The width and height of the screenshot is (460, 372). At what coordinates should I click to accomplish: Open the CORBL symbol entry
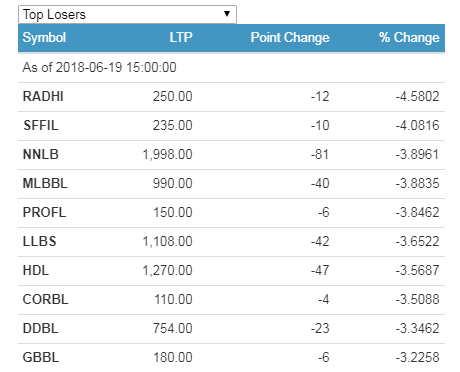pos(45,299)
